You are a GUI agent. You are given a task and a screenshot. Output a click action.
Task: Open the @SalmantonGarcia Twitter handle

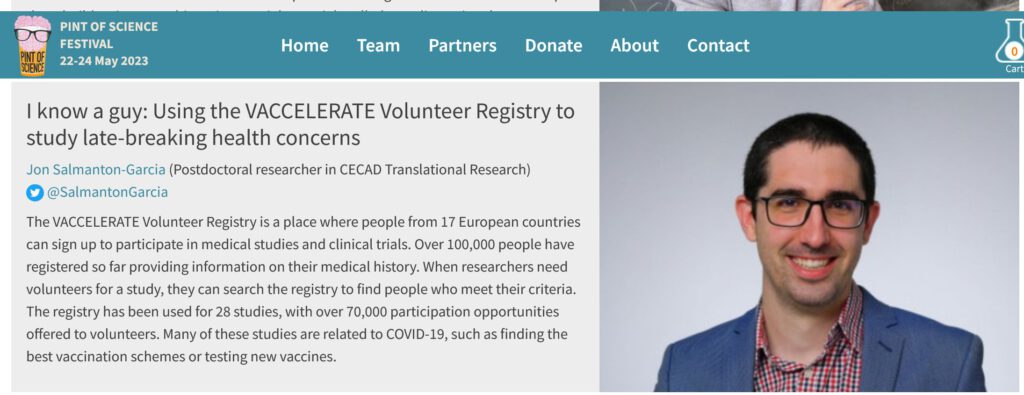pyautogui.click(x=107, y=193)
